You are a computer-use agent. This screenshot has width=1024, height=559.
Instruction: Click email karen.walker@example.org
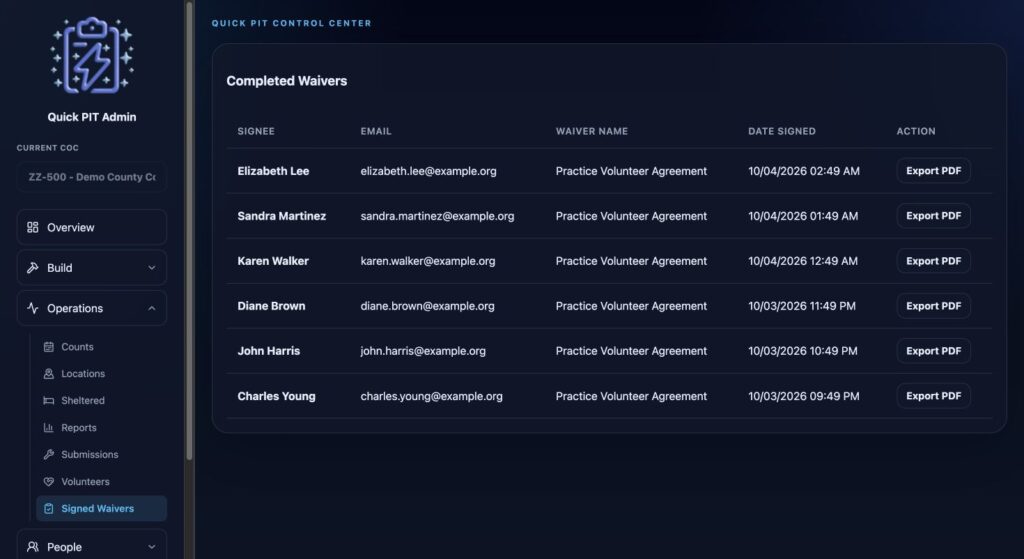[x=428, y=261]
